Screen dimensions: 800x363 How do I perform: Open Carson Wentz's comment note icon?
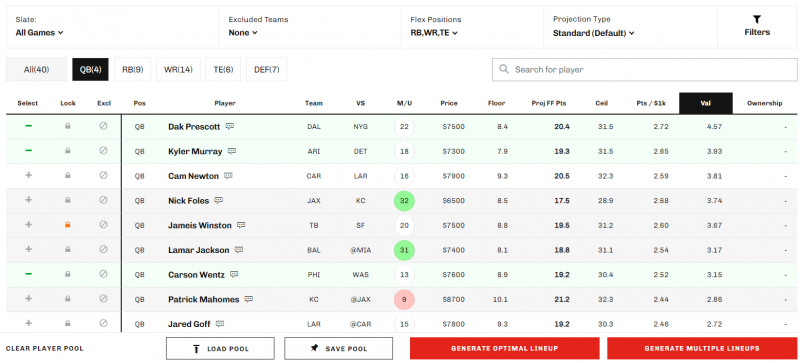pyautogui.click(x=234, y=275)
